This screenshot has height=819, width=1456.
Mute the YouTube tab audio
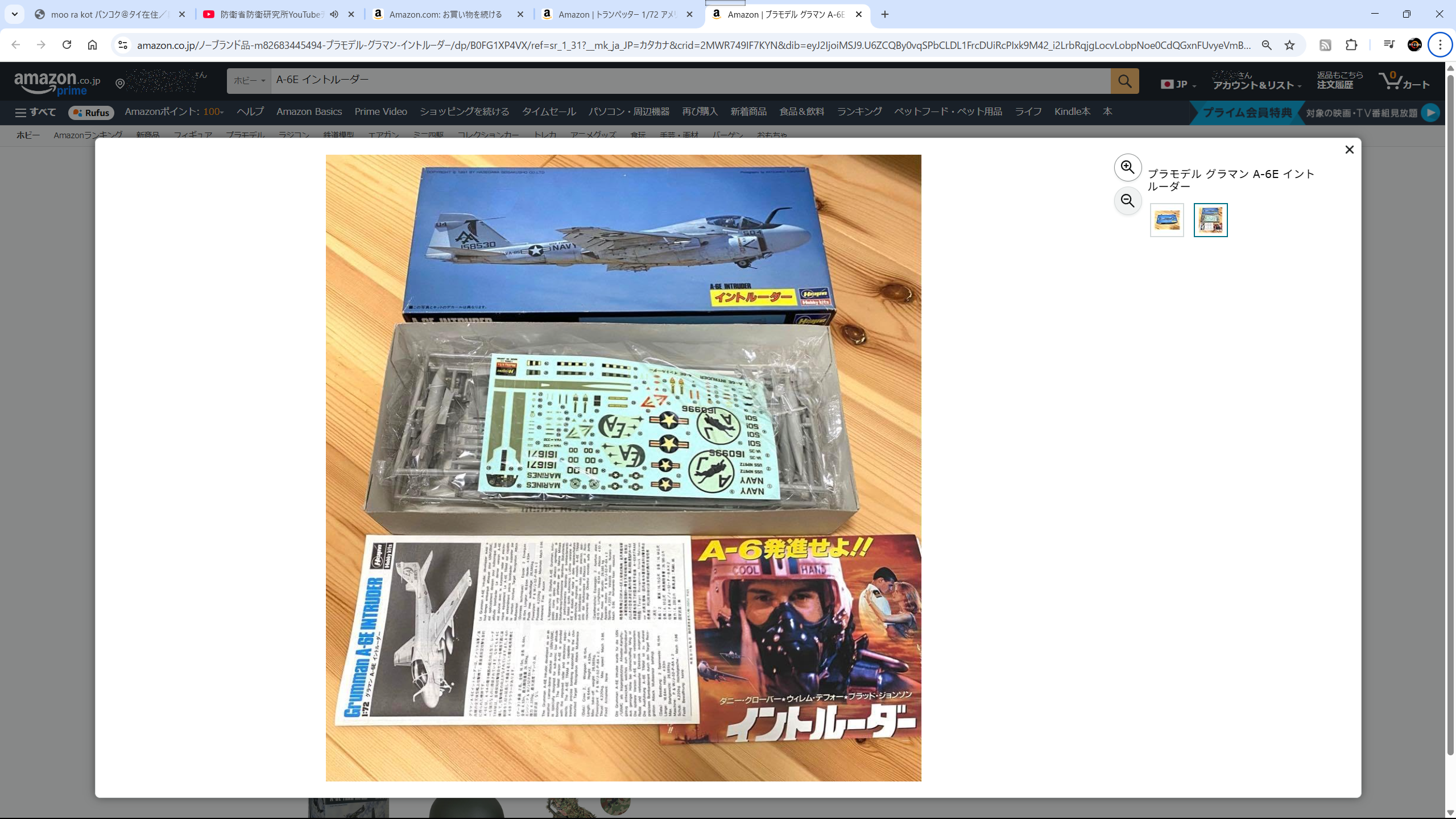click(x=334, y=14)
